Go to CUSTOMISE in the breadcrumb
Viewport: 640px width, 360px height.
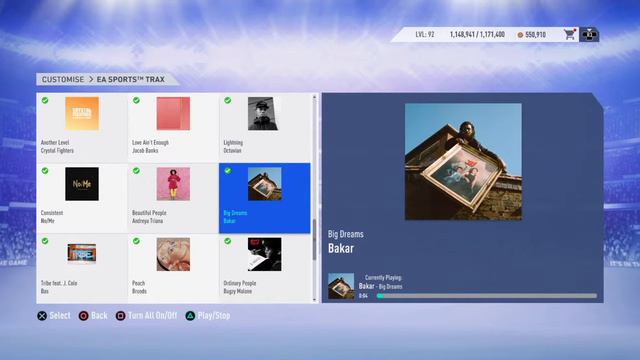coord(63,79)
